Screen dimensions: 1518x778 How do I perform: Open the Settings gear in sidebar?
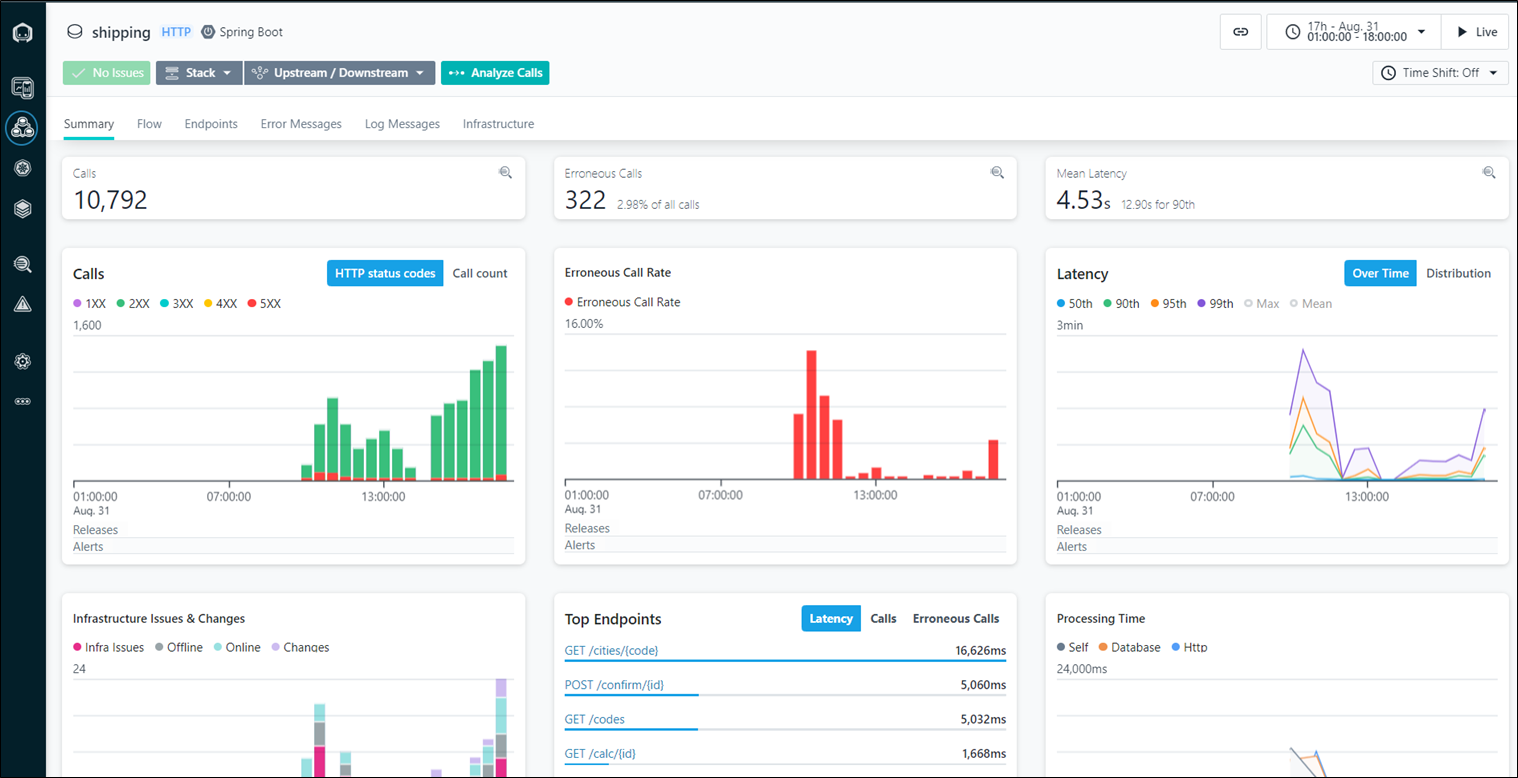click(22, 361)
